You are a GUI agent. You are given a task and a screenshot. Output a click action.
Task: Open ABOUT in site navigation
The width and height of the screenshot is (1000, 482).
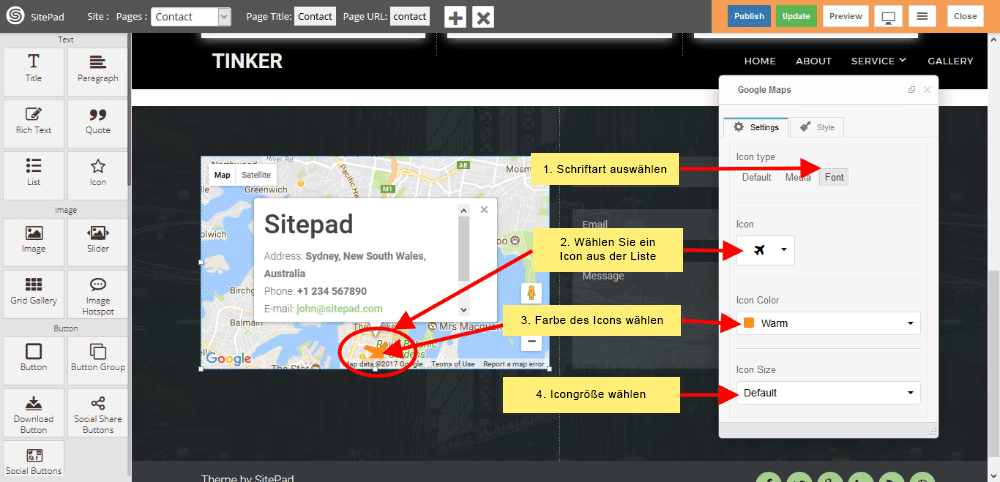coord(813,61)
